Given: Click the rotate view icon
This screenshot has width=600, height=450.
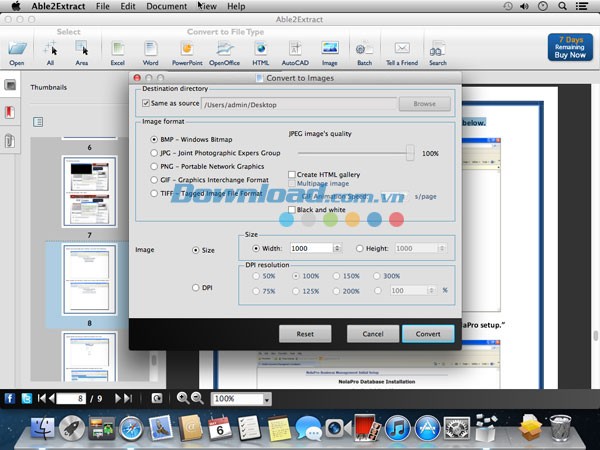Looking at the screenshot, I should pos(157,398).
